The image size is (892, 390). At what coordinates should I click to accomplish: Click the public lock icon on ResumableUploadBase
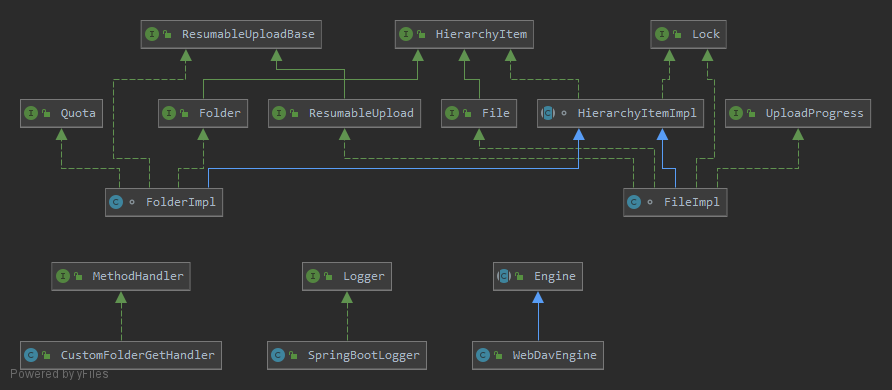click(167, 35)
